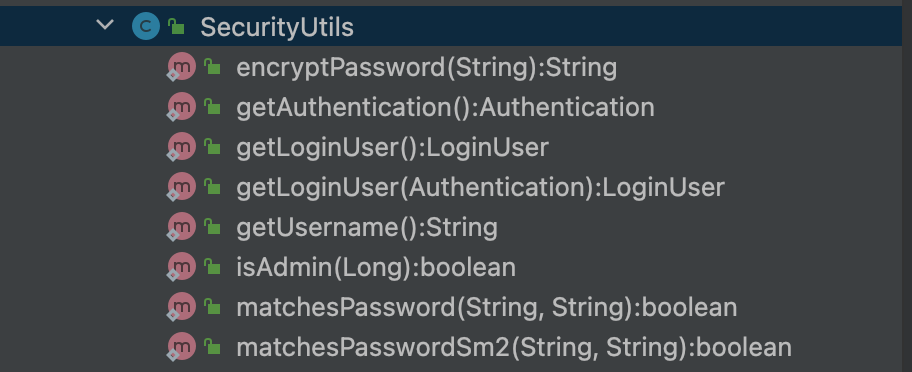
Task: Click the green lock icon beside SecurityUtils
Action: click(176, 26)
